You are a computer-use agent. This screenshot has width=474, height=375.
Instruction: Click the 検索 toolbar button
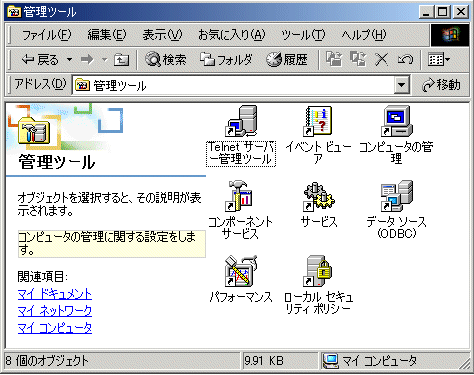165,60
